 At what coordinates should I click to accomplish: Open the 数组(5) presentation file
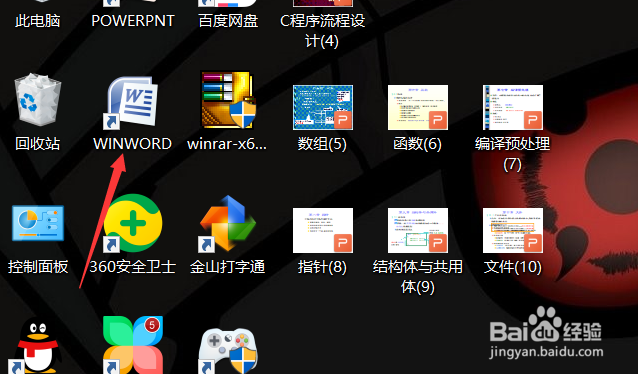tap(323, 107)
